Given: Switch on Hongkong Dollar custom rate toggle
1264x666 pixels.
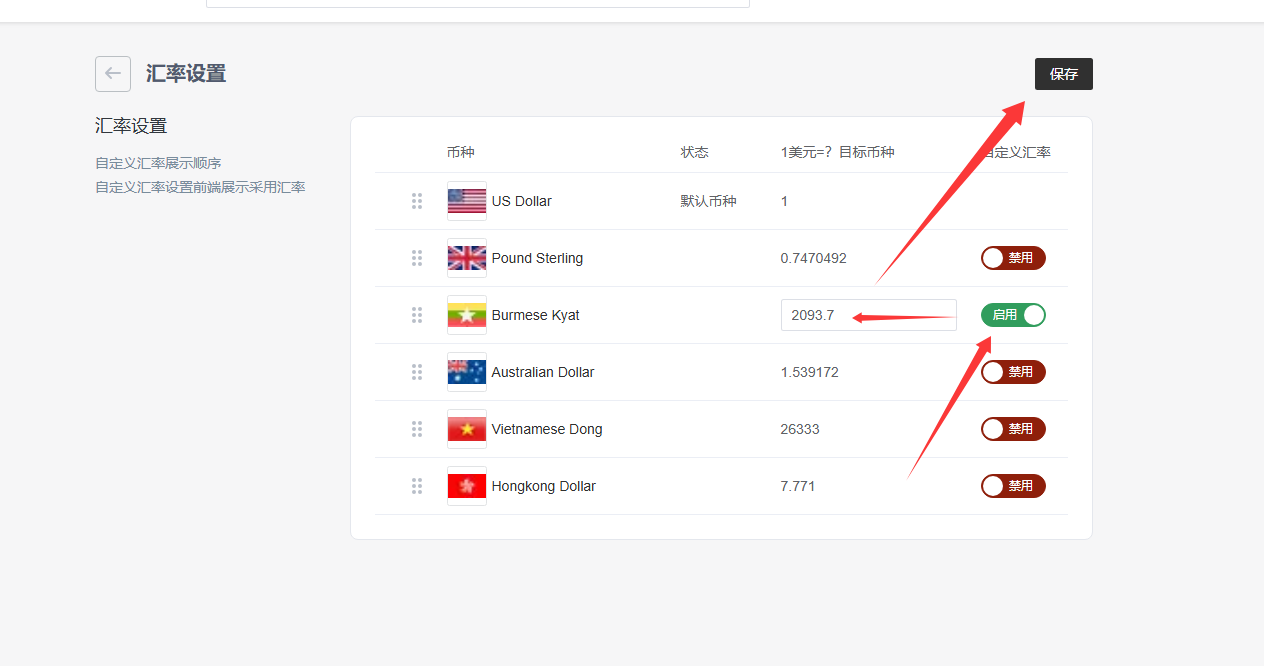Looking at the screenshot, I should (1013, 486).
